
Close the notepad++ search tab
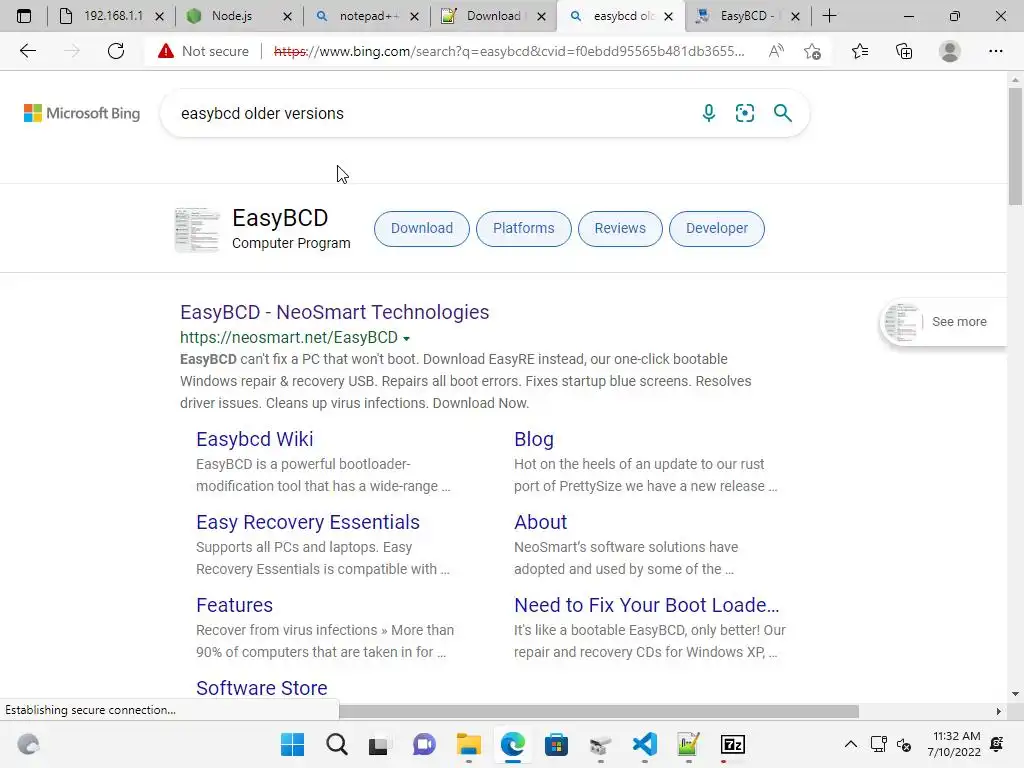point(414,16)
